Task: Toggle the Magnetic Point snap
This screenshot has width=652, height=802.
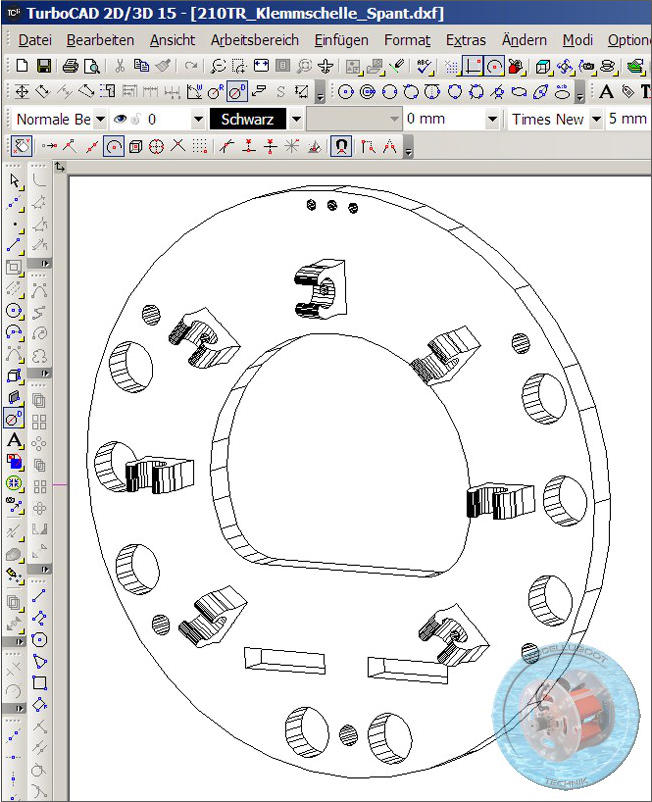Action: pos(342,147)
